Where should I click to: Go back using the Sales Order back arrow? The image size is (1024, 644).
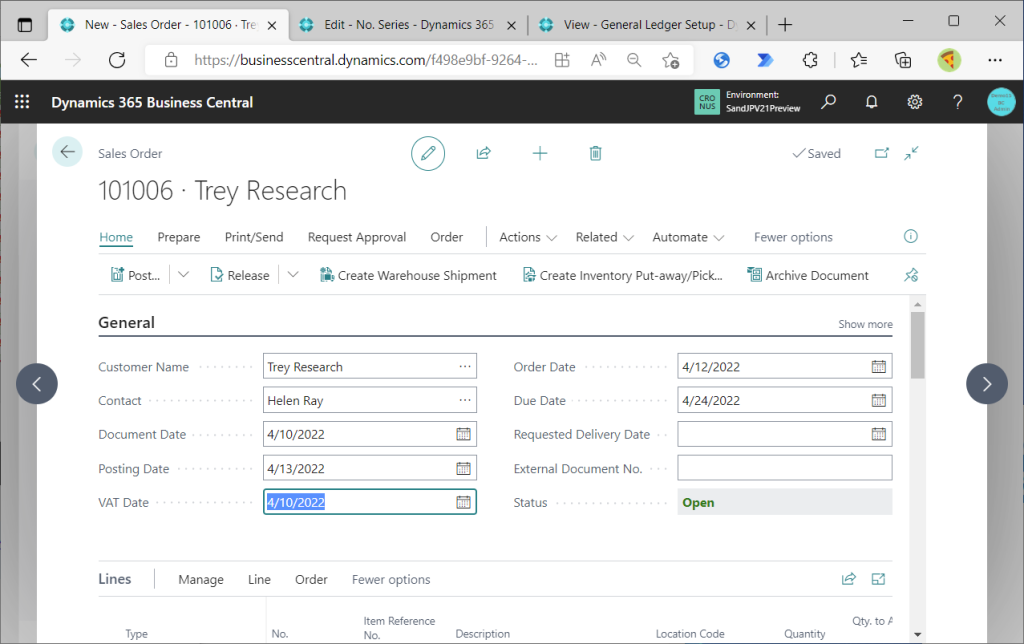(x=67, y=152)
